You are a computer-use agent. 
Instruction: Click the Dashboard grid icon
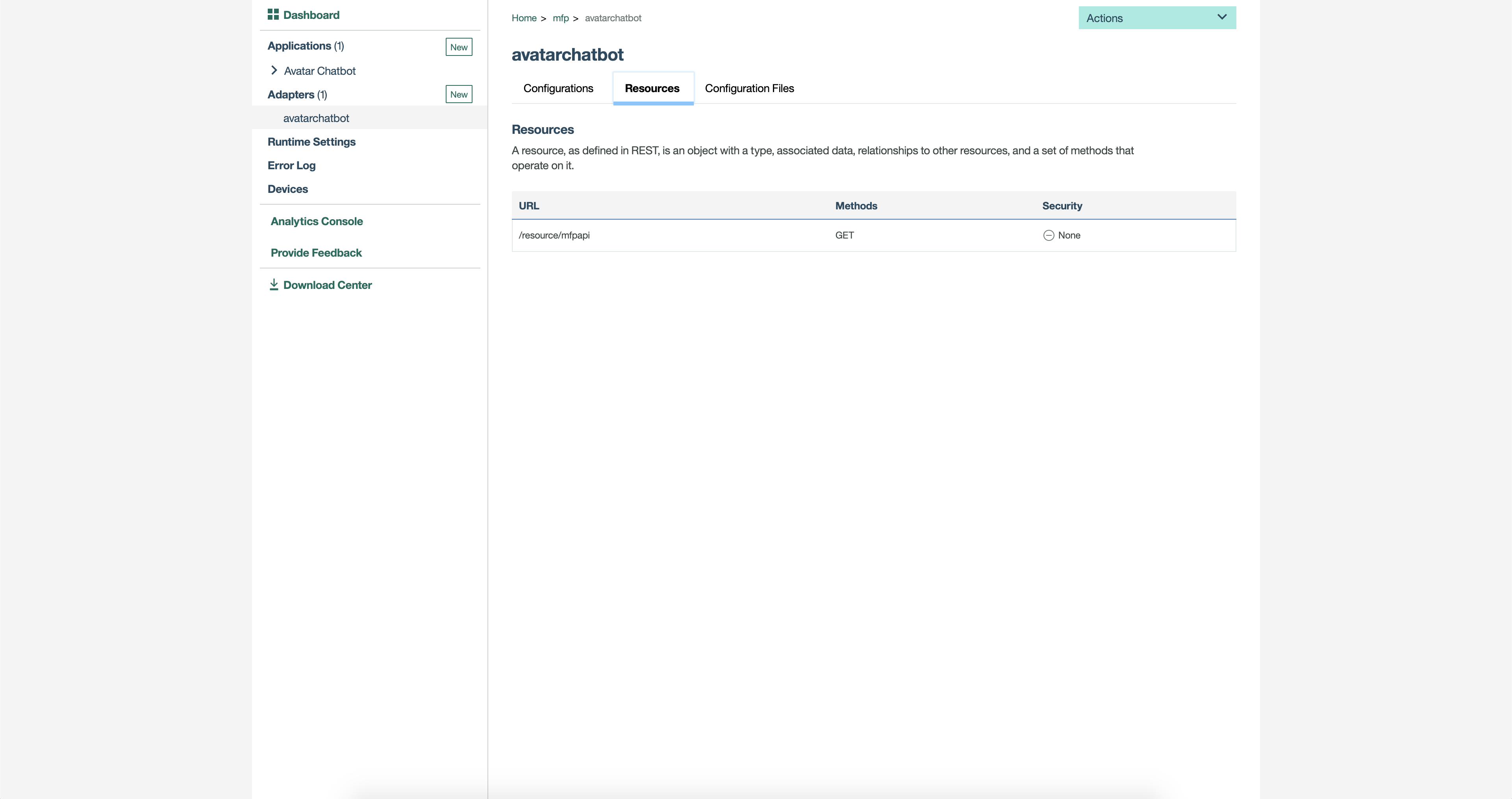(273, 15)
